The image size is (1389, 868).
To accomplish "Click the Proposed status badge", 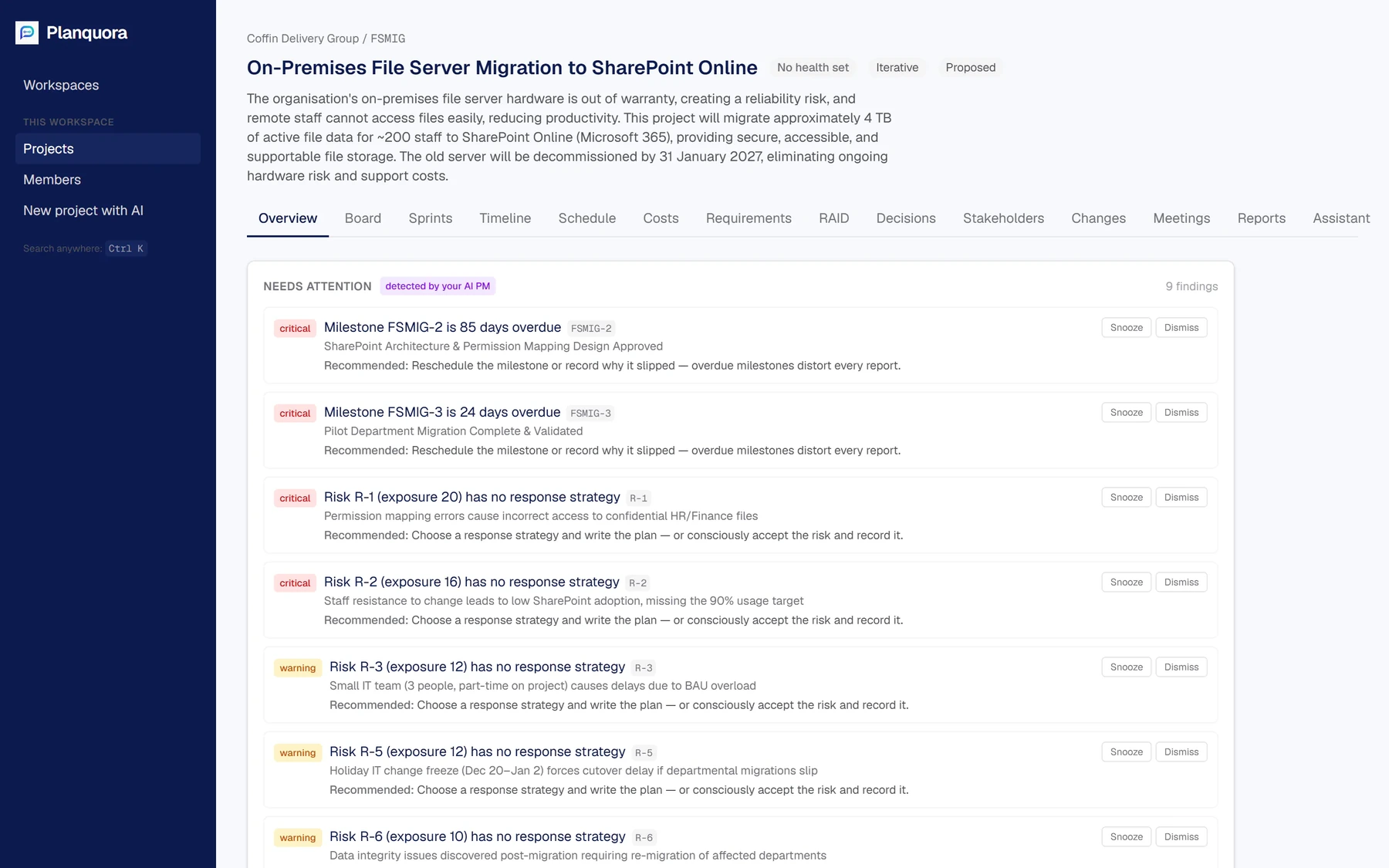I will tap(970, 67).
